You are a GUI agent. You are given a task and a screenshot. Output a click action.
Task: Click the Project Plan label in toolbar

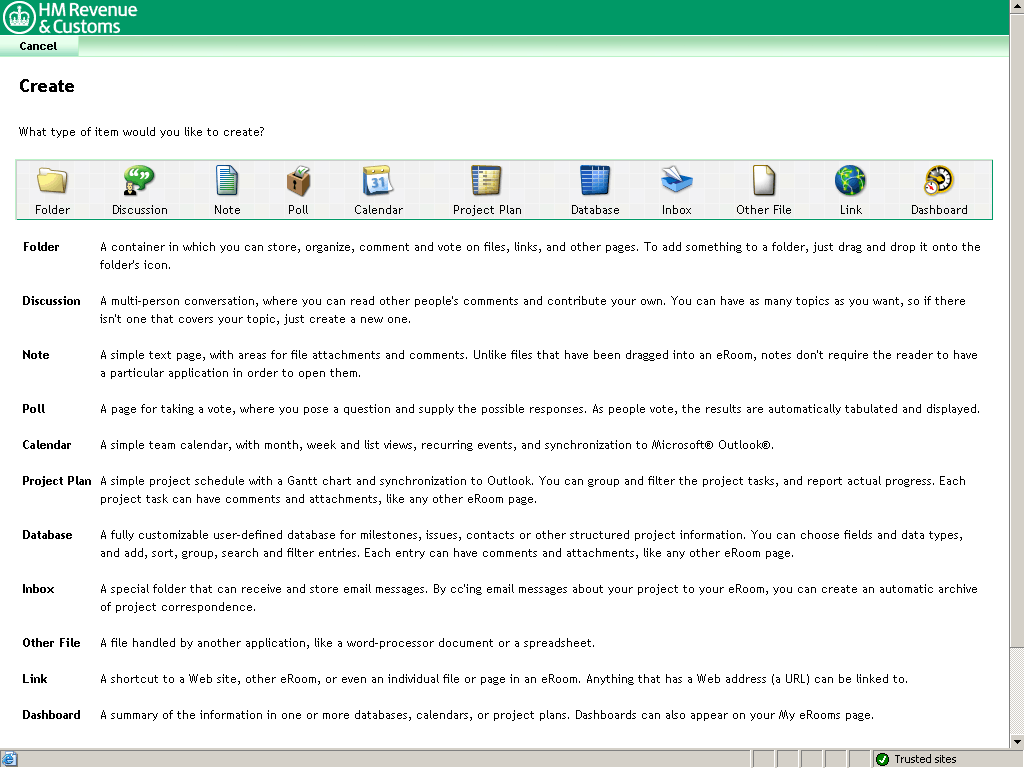[487, 210]
